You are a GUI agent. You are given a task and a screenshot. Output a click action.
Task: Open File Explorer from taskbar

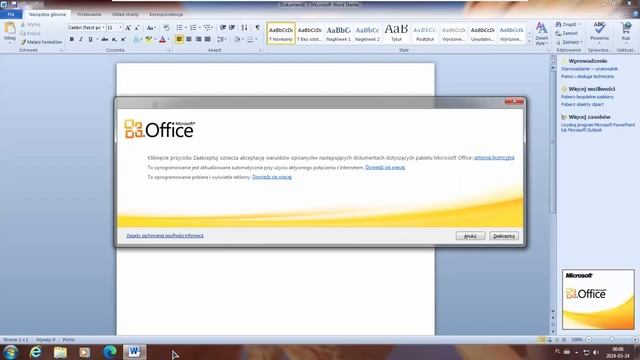click(60, 352)
